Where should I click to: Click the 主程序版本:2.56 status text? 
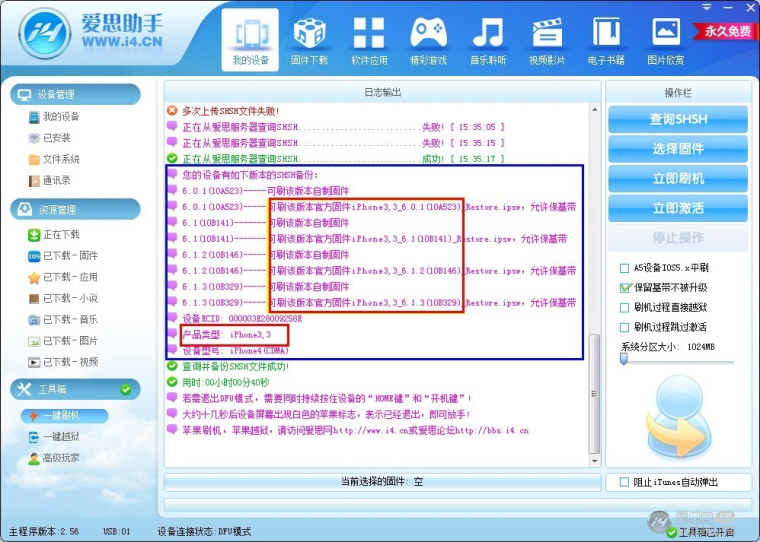click(44, 532)
